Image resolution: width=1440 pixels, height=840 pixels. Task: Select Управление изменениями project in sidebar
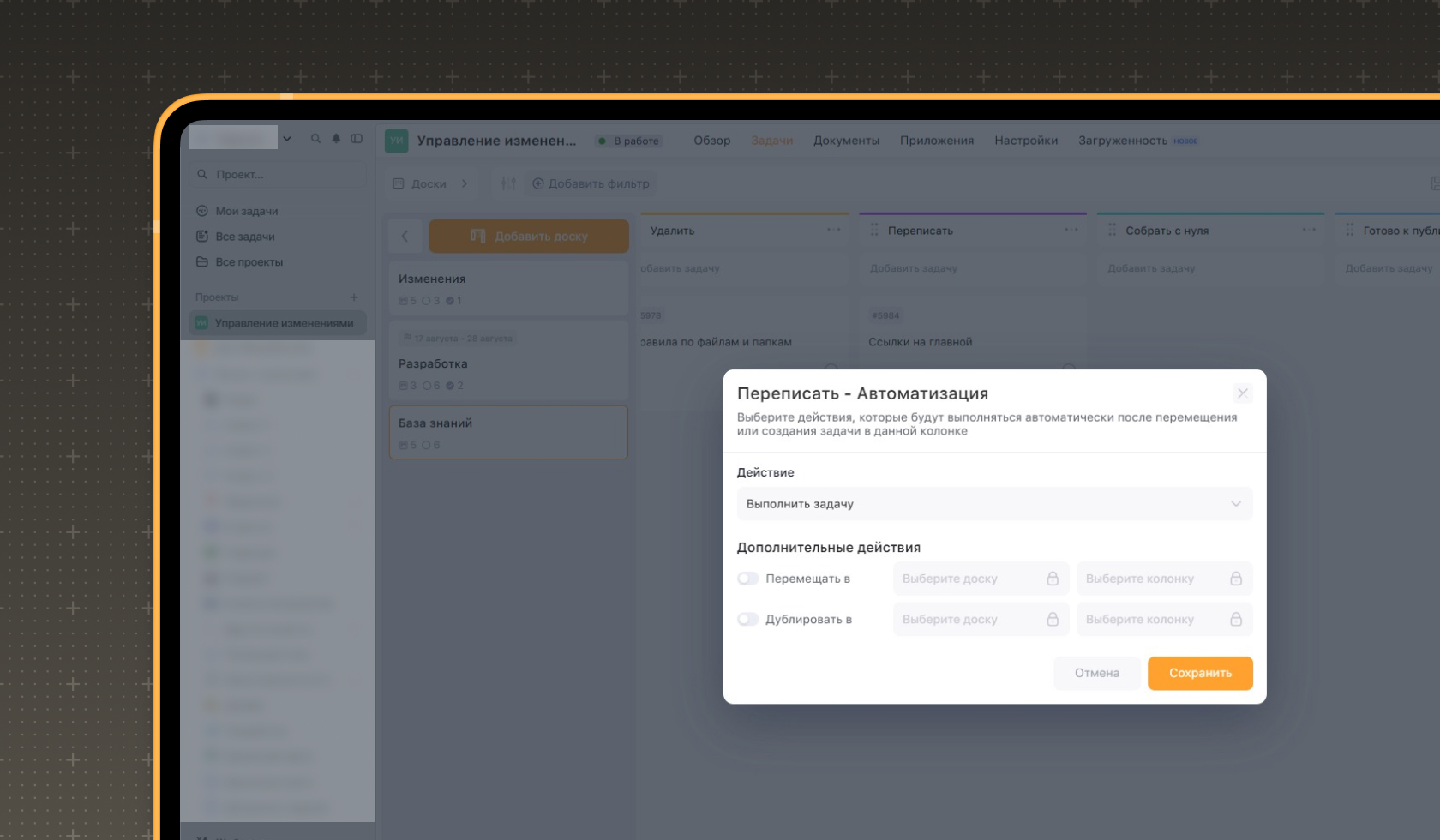(x=278, y=323)
